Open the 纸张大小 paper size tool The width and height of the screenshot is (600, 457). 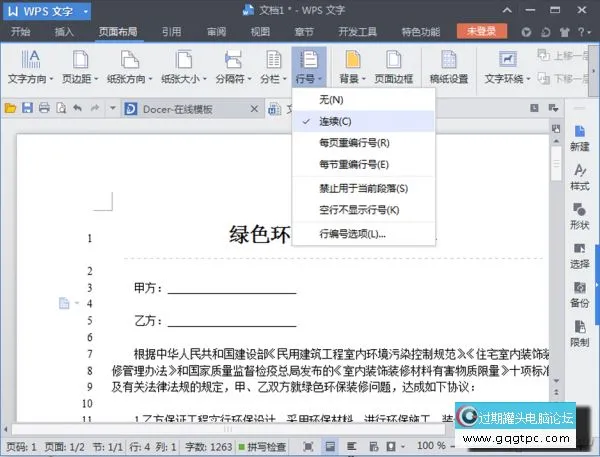pos(184,67)
